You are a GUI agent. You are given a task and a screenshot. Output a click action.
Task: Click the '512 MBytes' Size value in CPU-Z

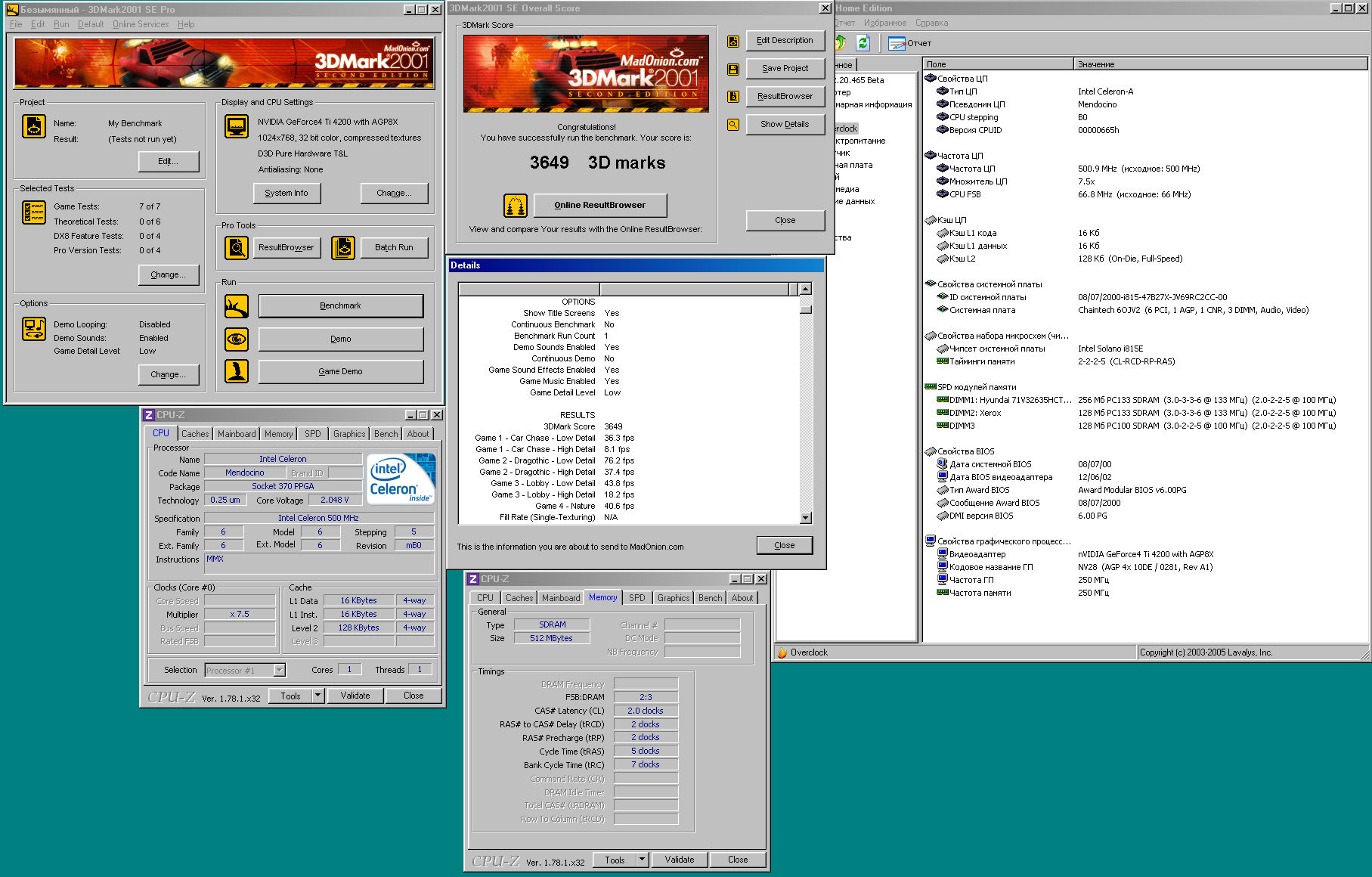pyautogui.click(x=551, y=638)
